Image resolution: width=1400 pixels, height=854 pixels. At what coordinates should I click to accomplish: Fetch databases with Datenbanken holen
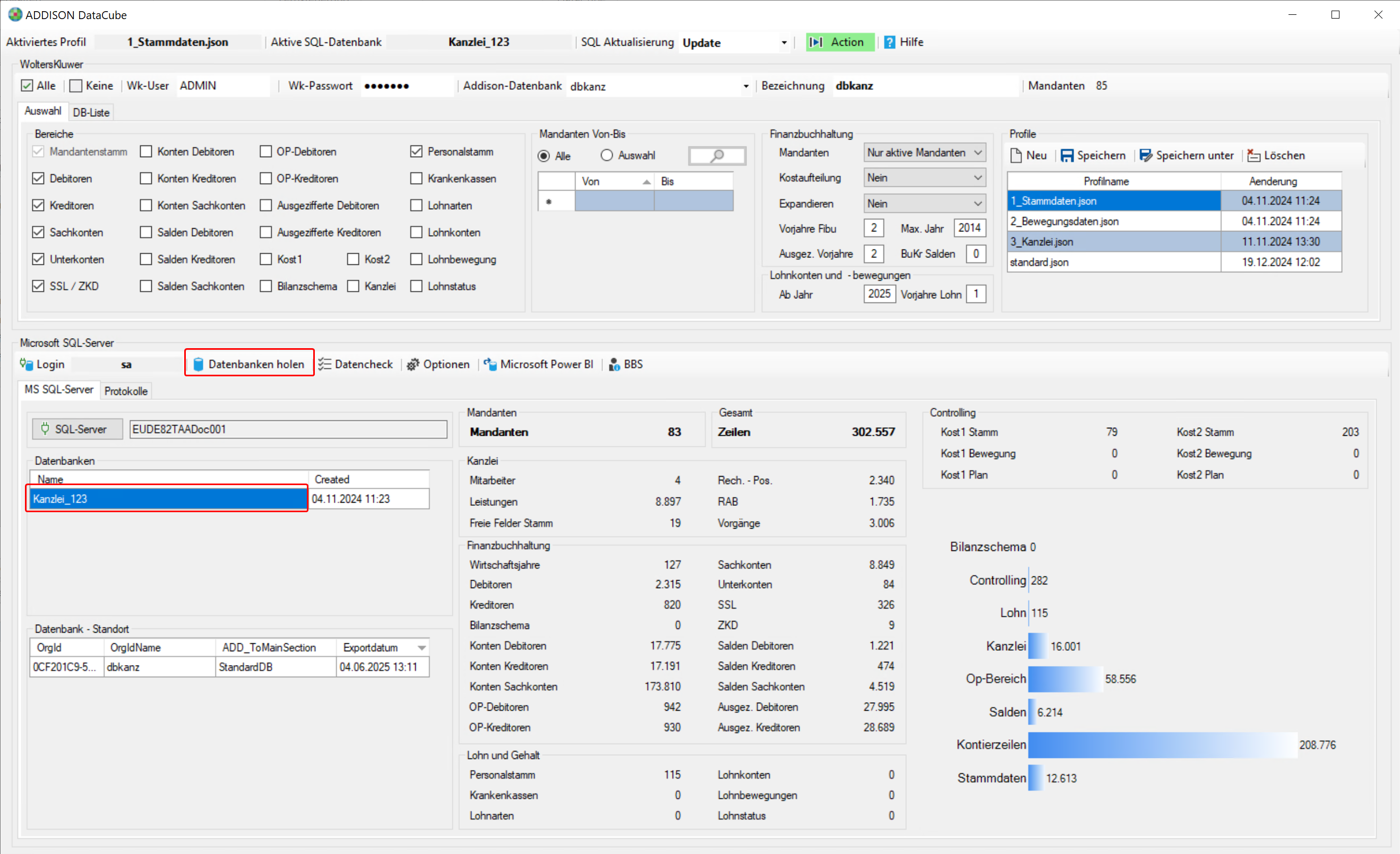click(x=250, y=364)
